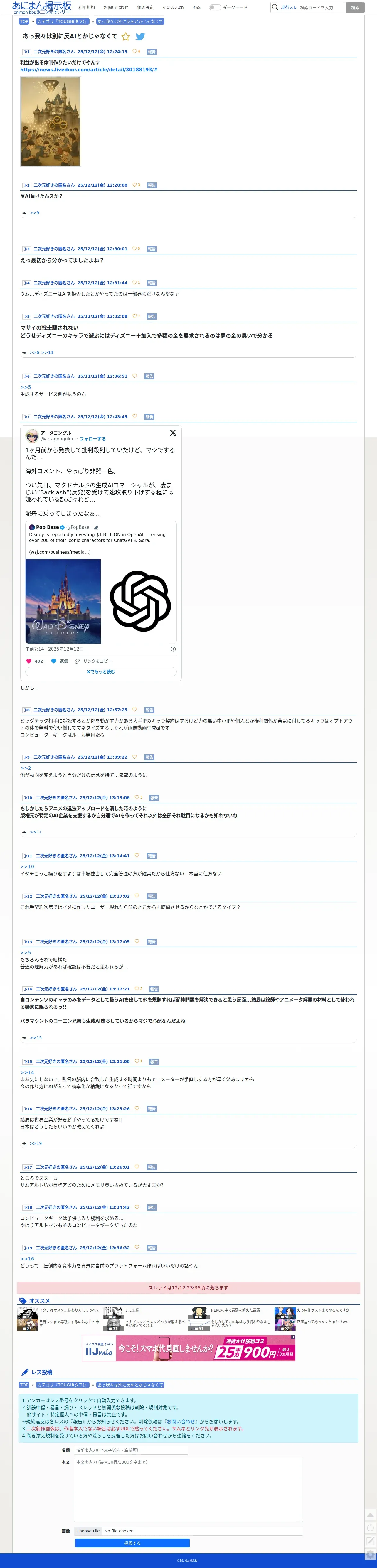The width and height of the screenshot is (377, 1568).
Task: Click the >>9 reply reference under post 2
Action: (x=34, y=213)
